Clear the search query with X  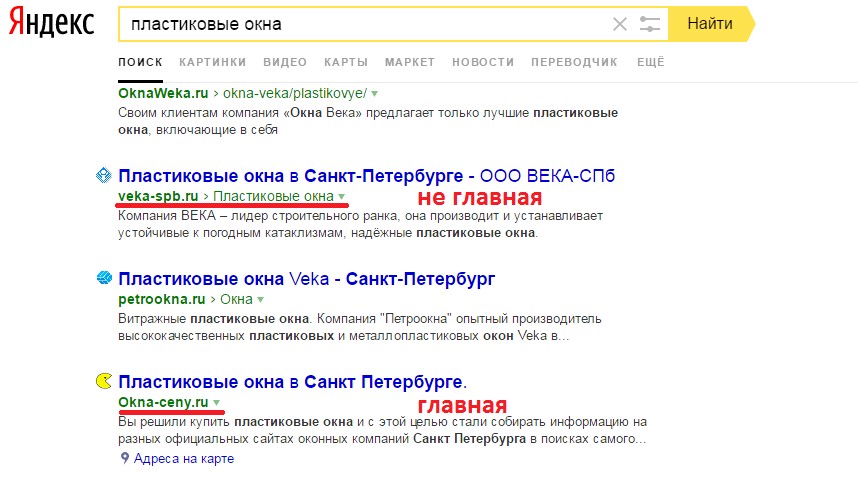click(619, 24)
